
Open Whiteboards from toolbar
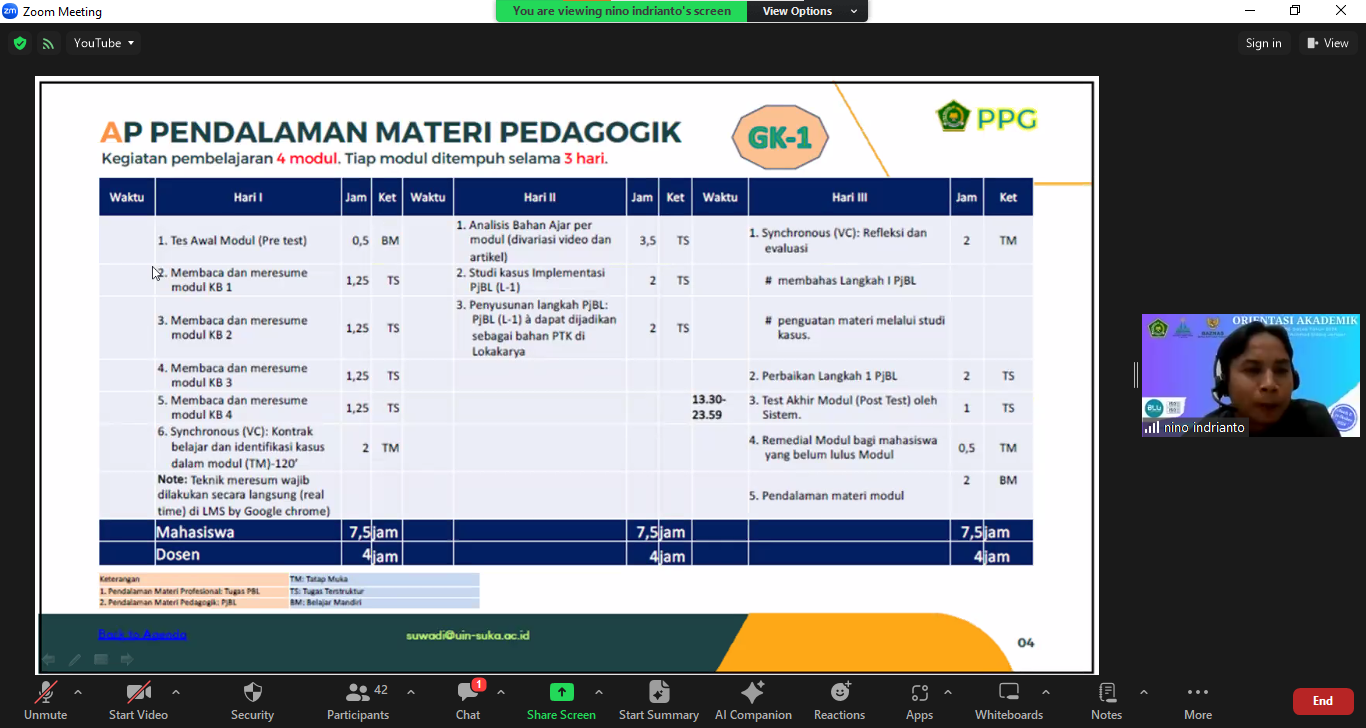point(1008,700)
